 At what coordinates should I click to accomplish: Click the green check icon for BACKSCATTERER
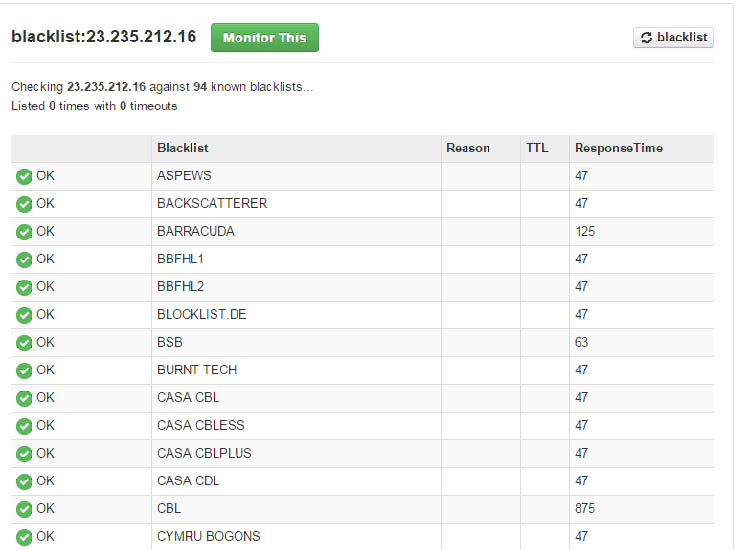coord(24,204)
